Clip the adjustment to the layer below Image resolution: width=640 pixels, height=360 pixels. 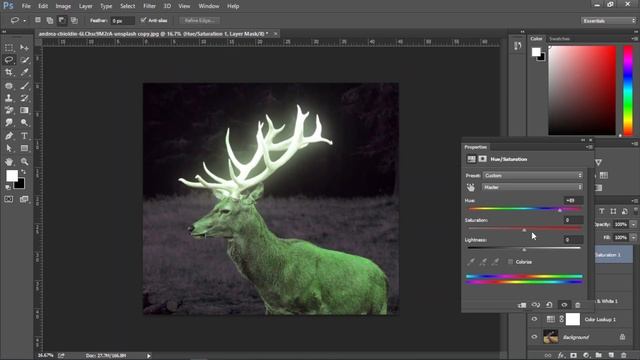pyautogui.click(x=522, y=305)
